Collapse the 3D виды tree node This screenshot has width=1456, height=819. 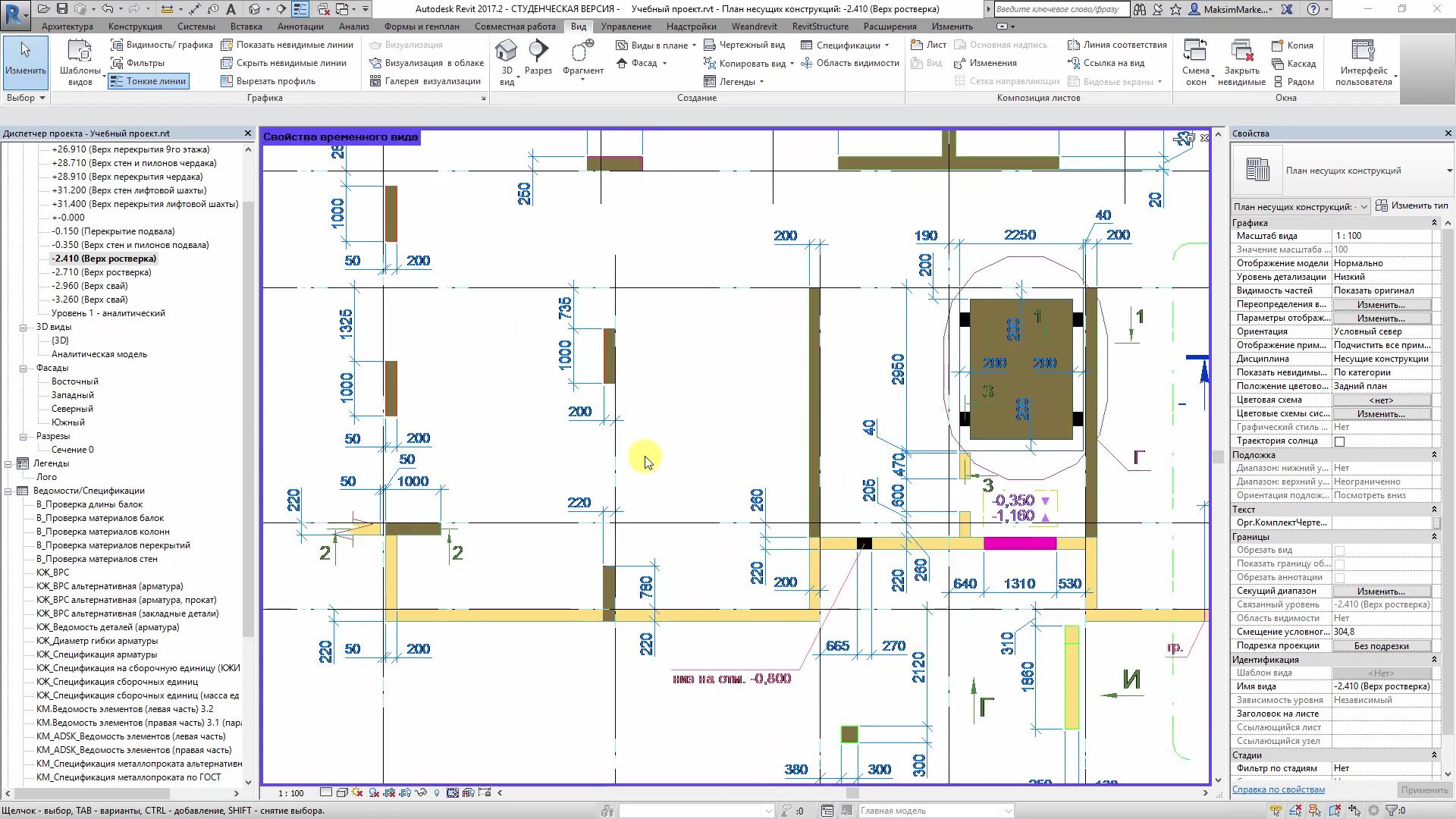(23, 328)
